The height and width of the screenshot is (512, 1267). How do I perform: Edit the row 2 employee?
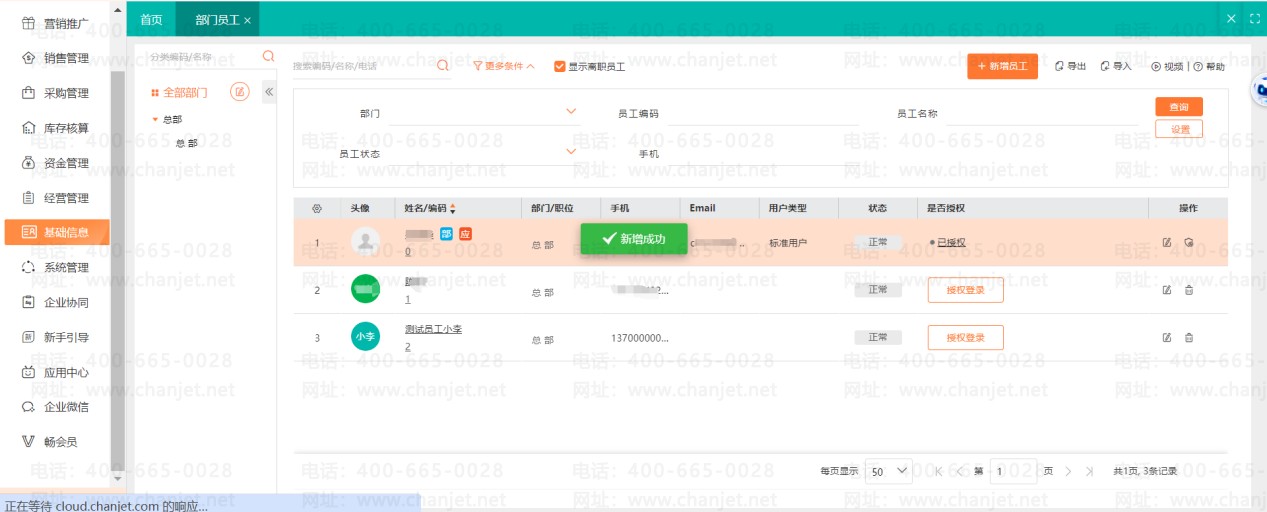point(1167,290)
